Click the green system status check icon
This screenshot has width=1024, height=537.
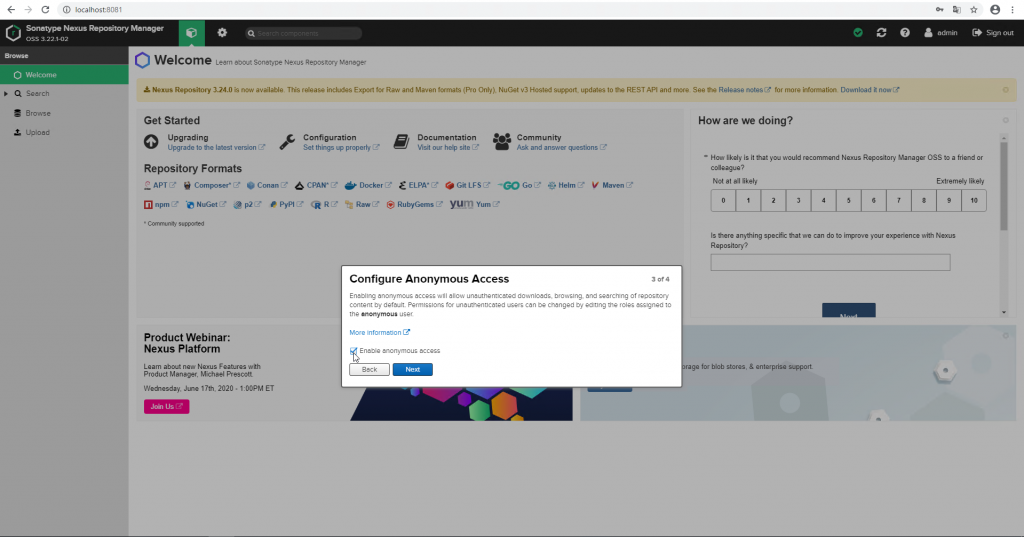tap(858, 33)
